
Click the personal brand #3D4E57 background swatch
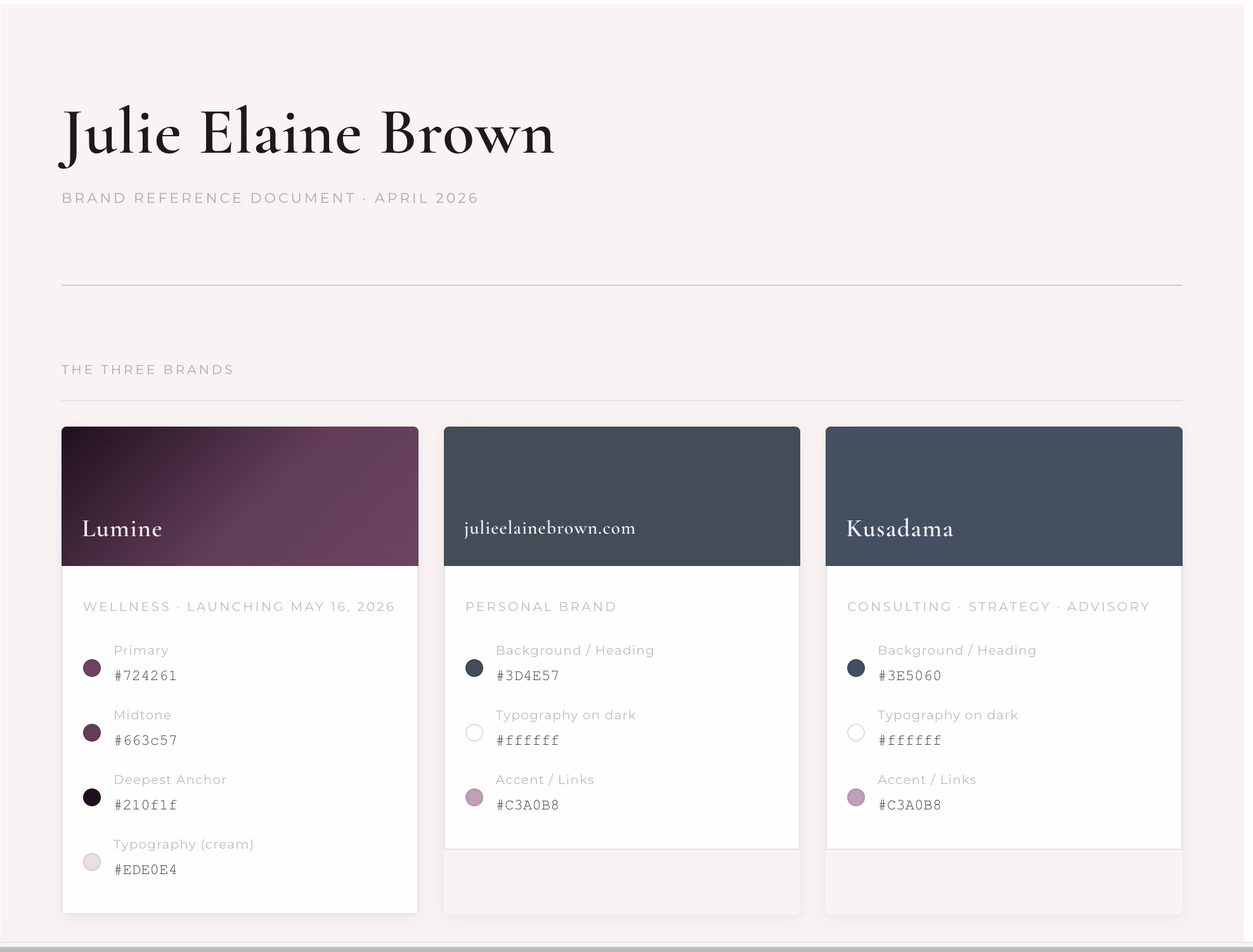click(474, 668)
